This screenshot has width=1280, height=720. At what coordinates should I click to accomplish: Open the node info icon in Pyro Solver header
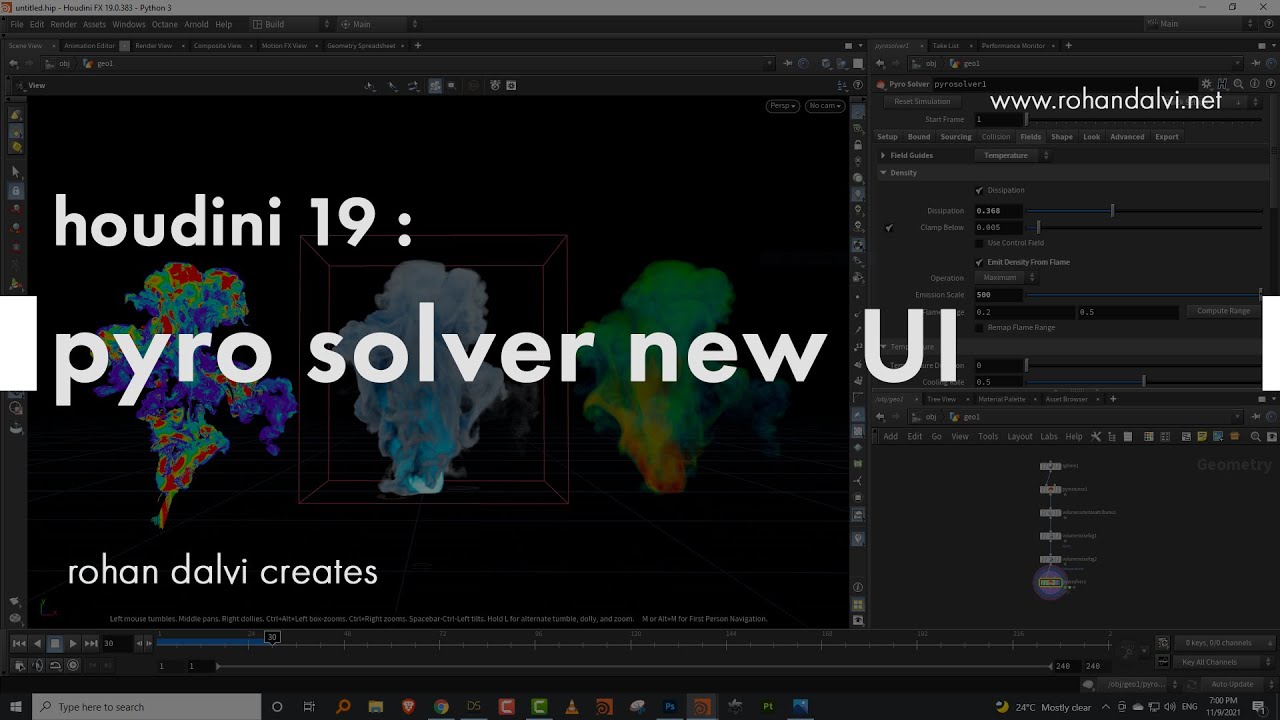[1254, 84]
